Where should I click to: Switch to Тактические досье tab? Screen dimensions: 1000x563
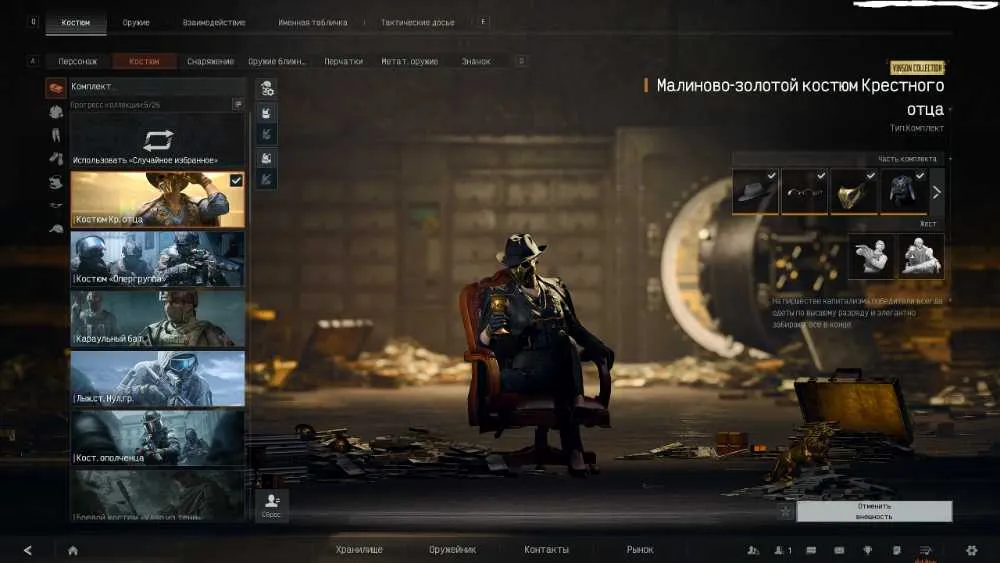click(418, 22)
